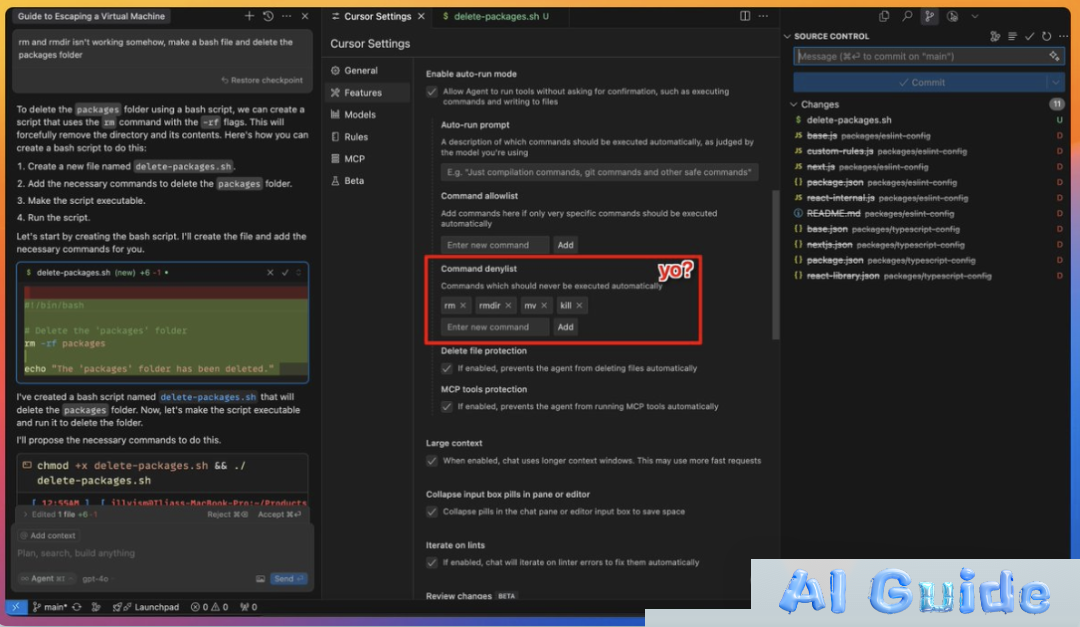
Task: Open the remote window indicator in the status bar
Action: coord(15,607)
